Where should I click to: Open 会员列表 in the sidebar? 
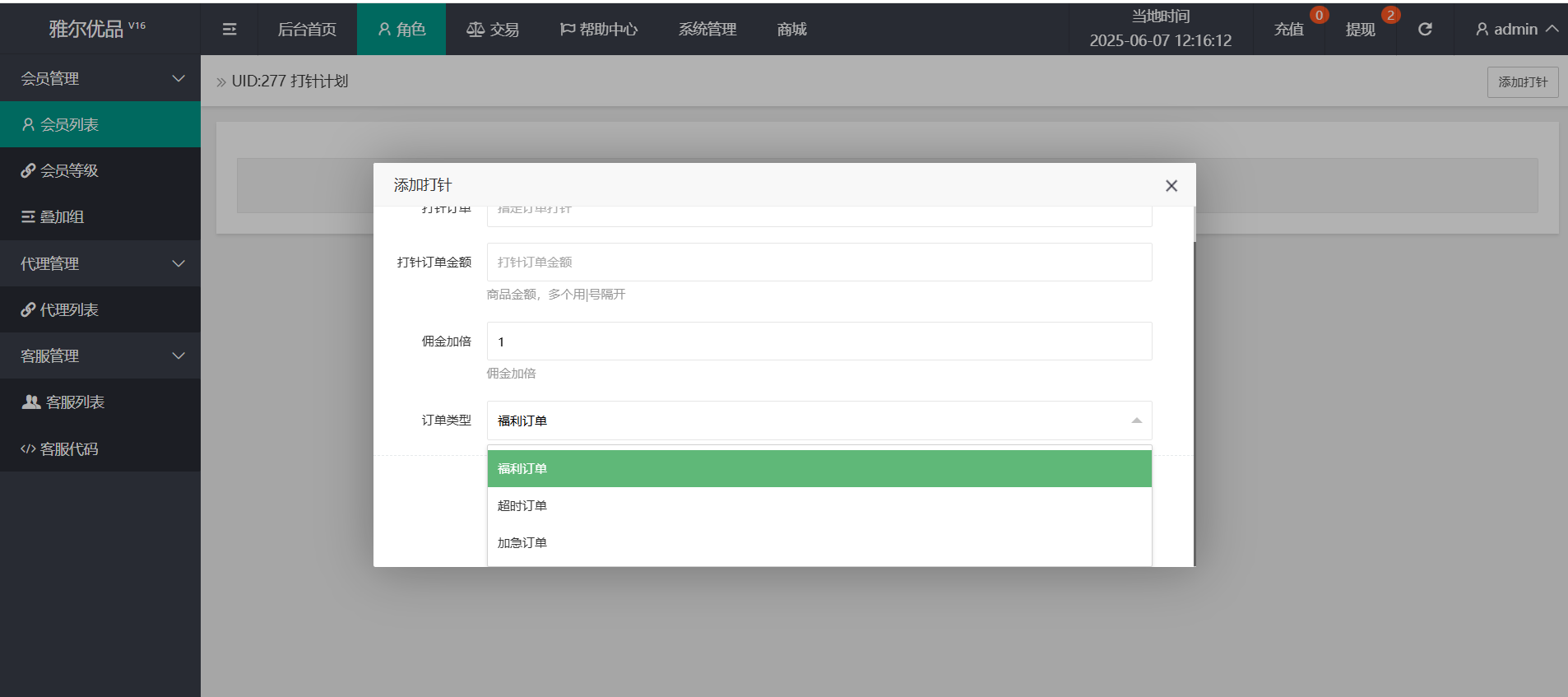pyautogui.click(x=69, y=125)
